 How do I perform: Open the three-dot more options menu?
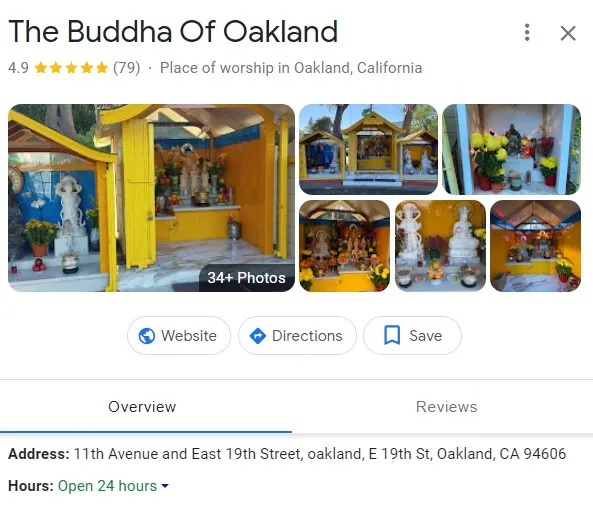pyautogui.click(x=527, y=33)
